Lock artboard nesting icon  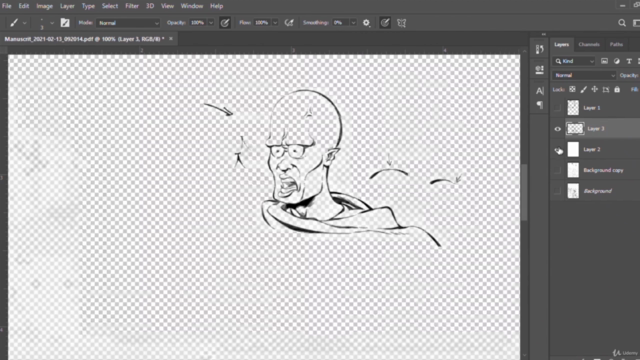pos(606,89)
